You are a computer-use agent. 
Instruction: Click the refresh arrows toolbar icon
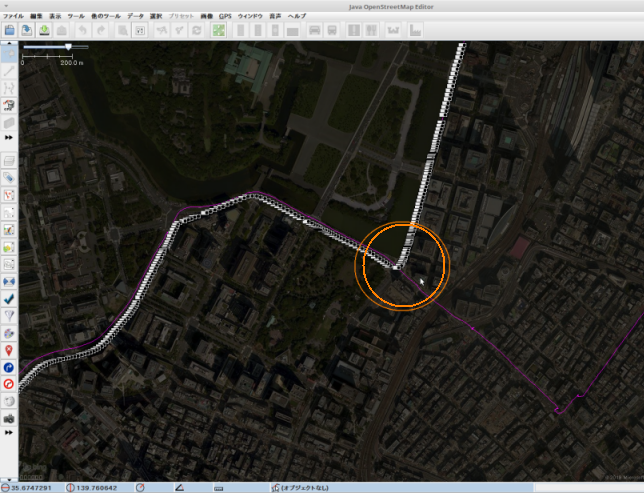coord(197,30)
